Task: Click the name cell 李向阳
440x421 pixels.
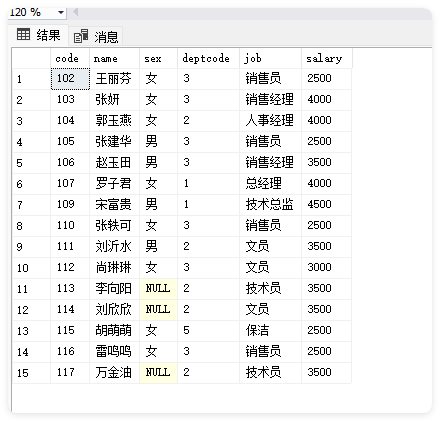Action: [114, 289]
